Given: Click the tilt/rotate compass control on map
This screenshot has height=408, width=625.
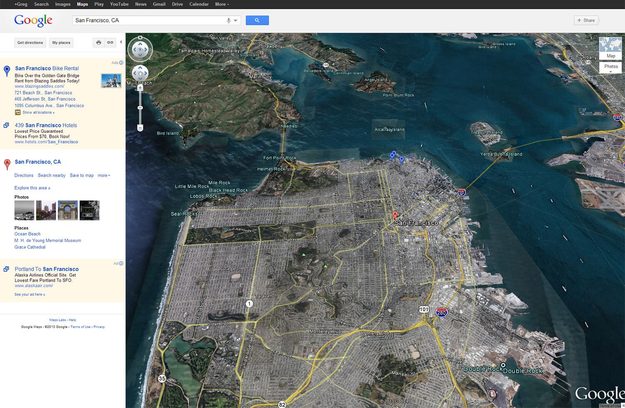Looking at the screenshot, I should 140,49.
